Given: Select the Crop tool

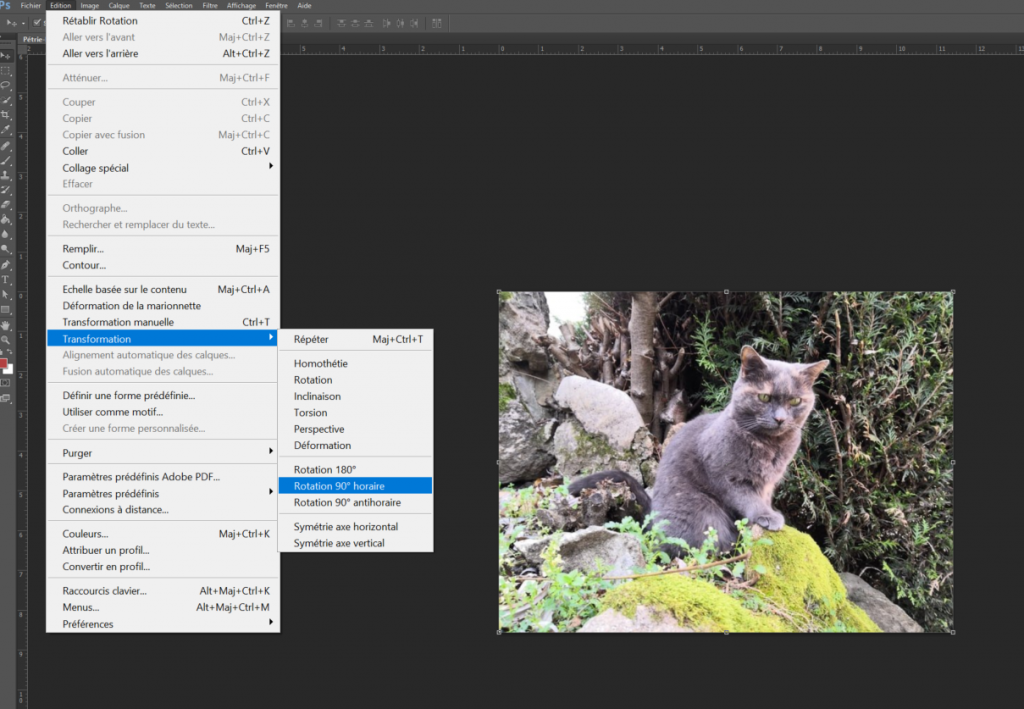Looking at the screenshot, I should pos(6,115).
